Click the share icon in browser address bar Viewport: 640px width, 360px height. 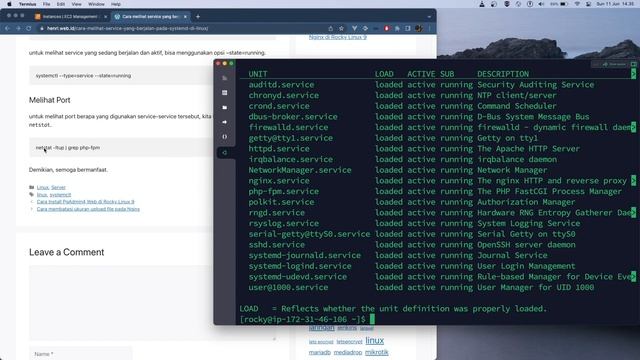point(331,29)
